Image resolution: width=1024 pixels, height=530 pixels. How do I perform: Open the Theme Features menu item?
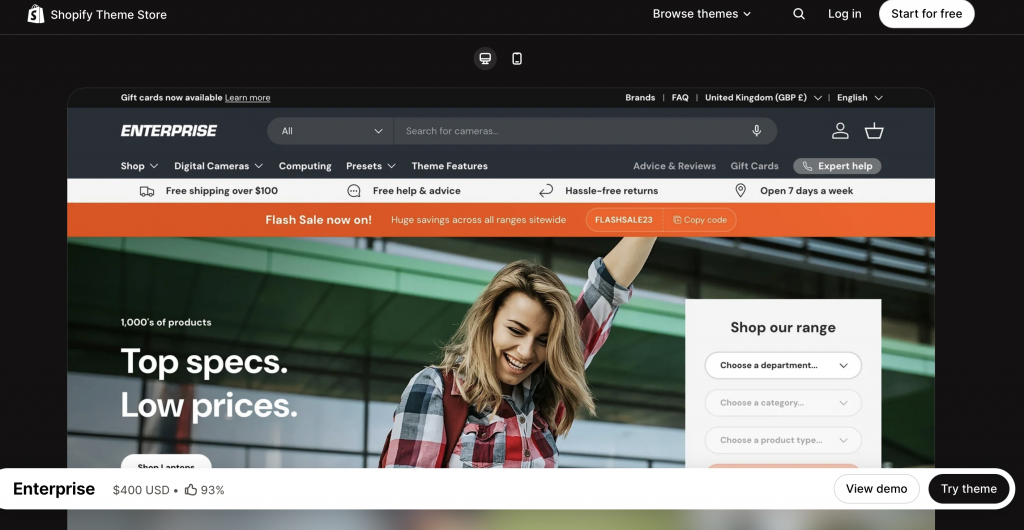point(449,166)
